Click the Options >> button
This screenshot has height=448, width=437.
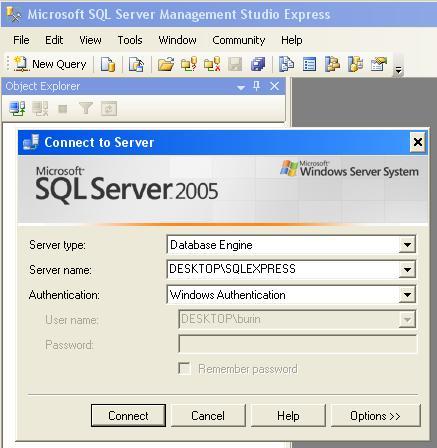(376, 416)
